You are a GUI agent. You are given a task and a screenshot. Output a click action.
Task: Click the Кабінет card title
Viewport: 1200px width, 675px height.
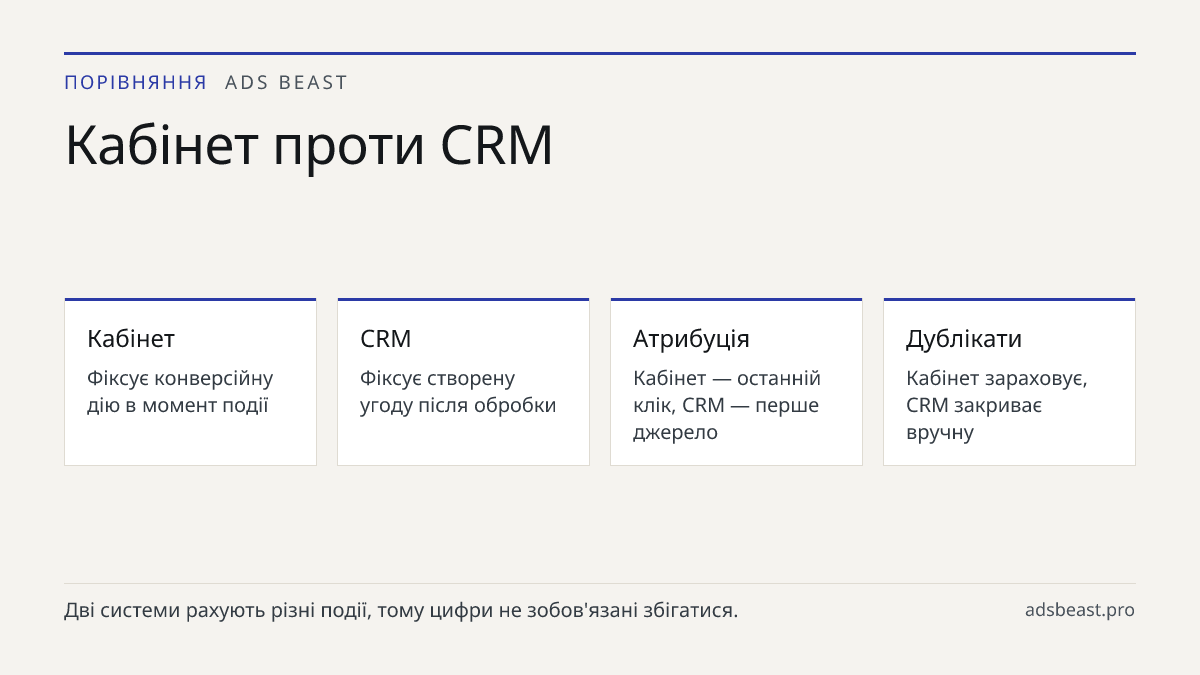(131, 339)
